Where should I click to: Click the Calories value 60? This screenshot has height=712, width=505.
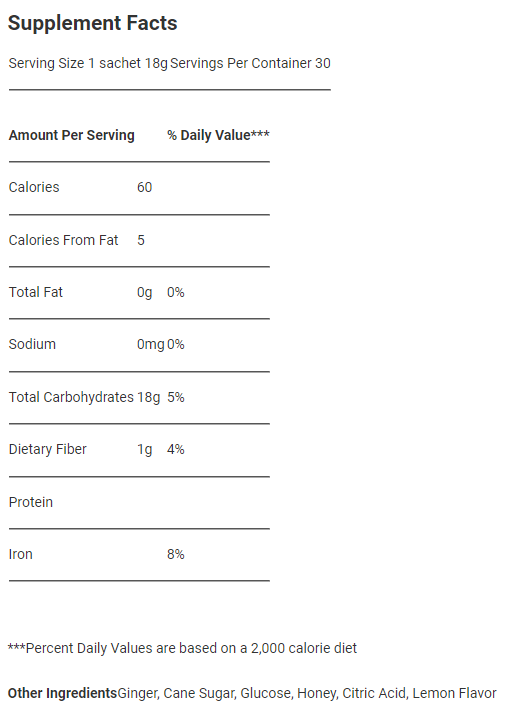point(144,187)
